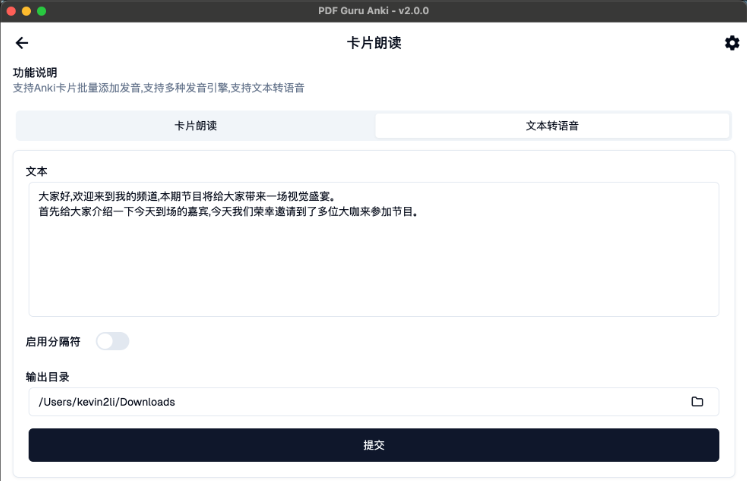Click the 功能说明 section heading
This screenshot has height=481, width=747.
(x=35, y=73)
